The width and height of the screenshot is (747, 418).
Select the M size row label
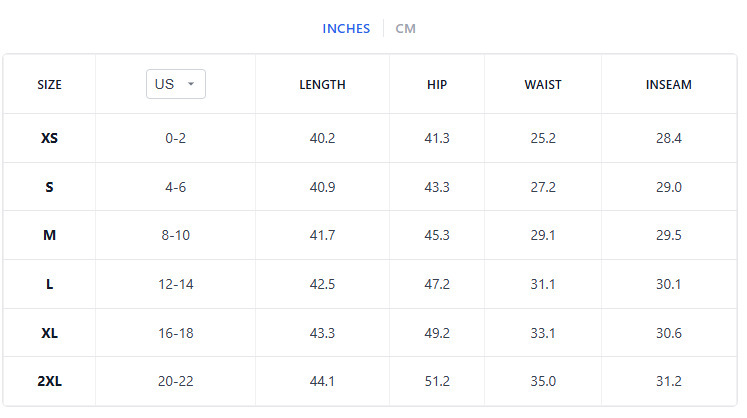[49, 235]
